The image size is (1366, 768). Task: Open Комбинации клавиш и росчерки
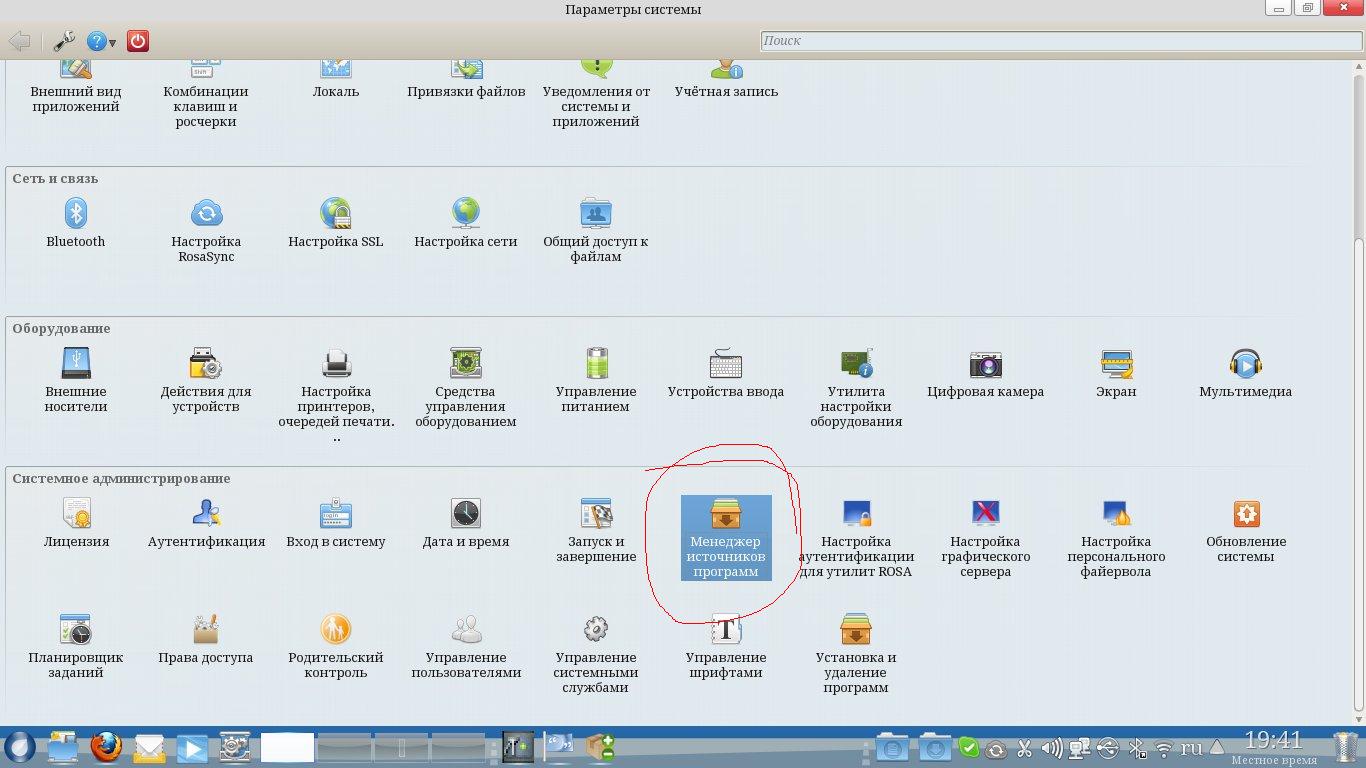(x=206, y=95)
